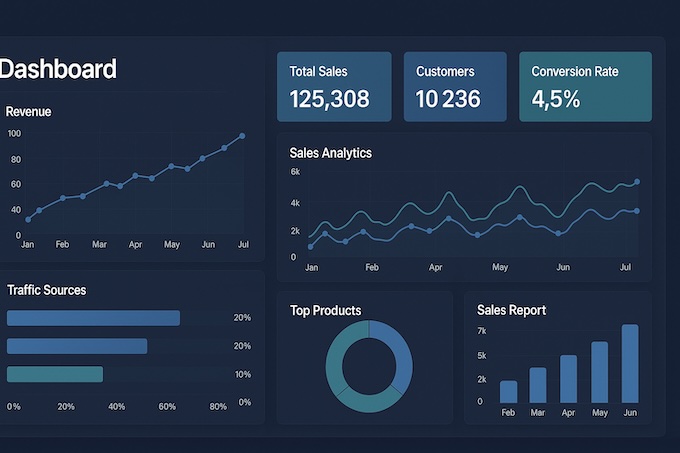Select the longest Traffic Sources bar
Viewport: 680px width, 453px height.
click(93, 318)
